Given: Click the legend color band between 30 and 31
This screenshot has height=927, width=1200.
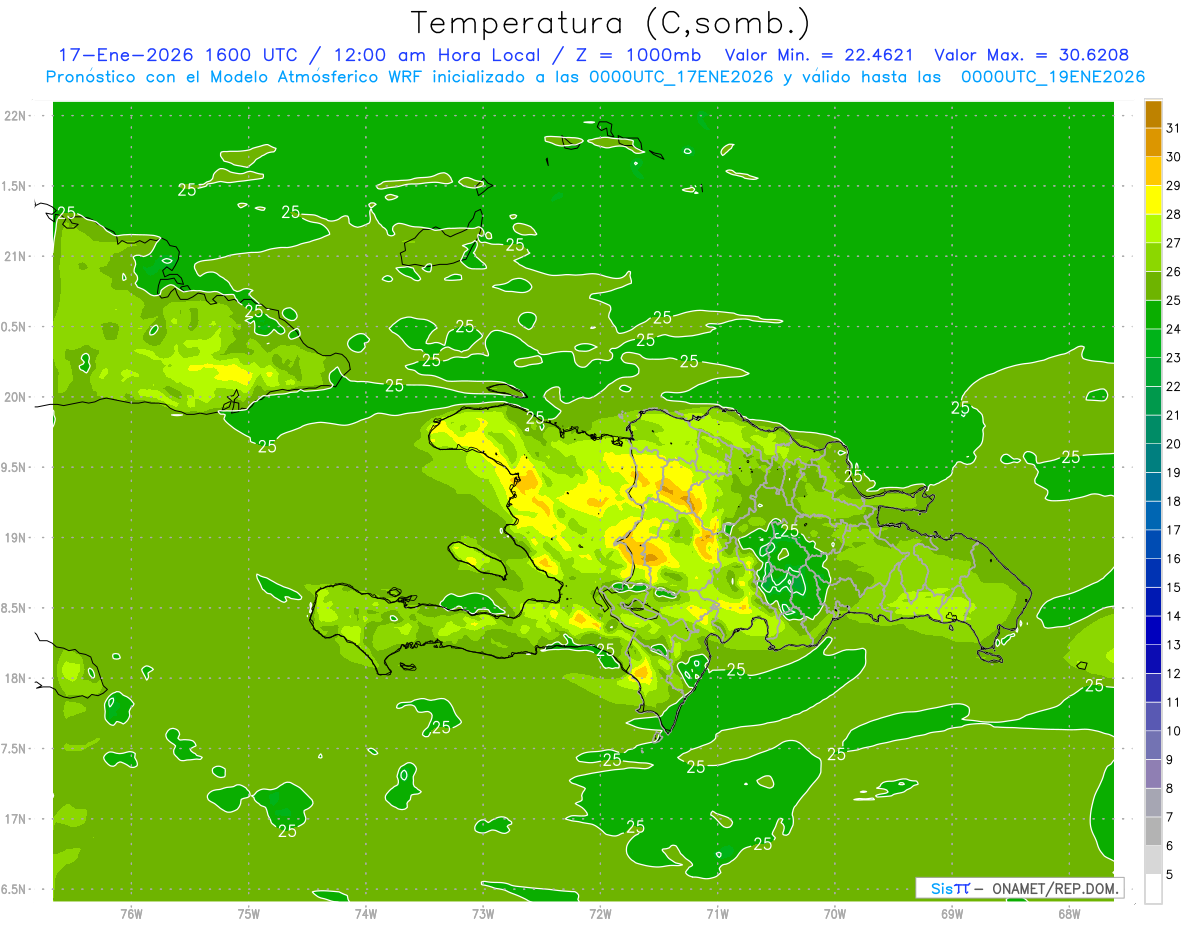Looking at the screenshot, I should (1153, 143).
